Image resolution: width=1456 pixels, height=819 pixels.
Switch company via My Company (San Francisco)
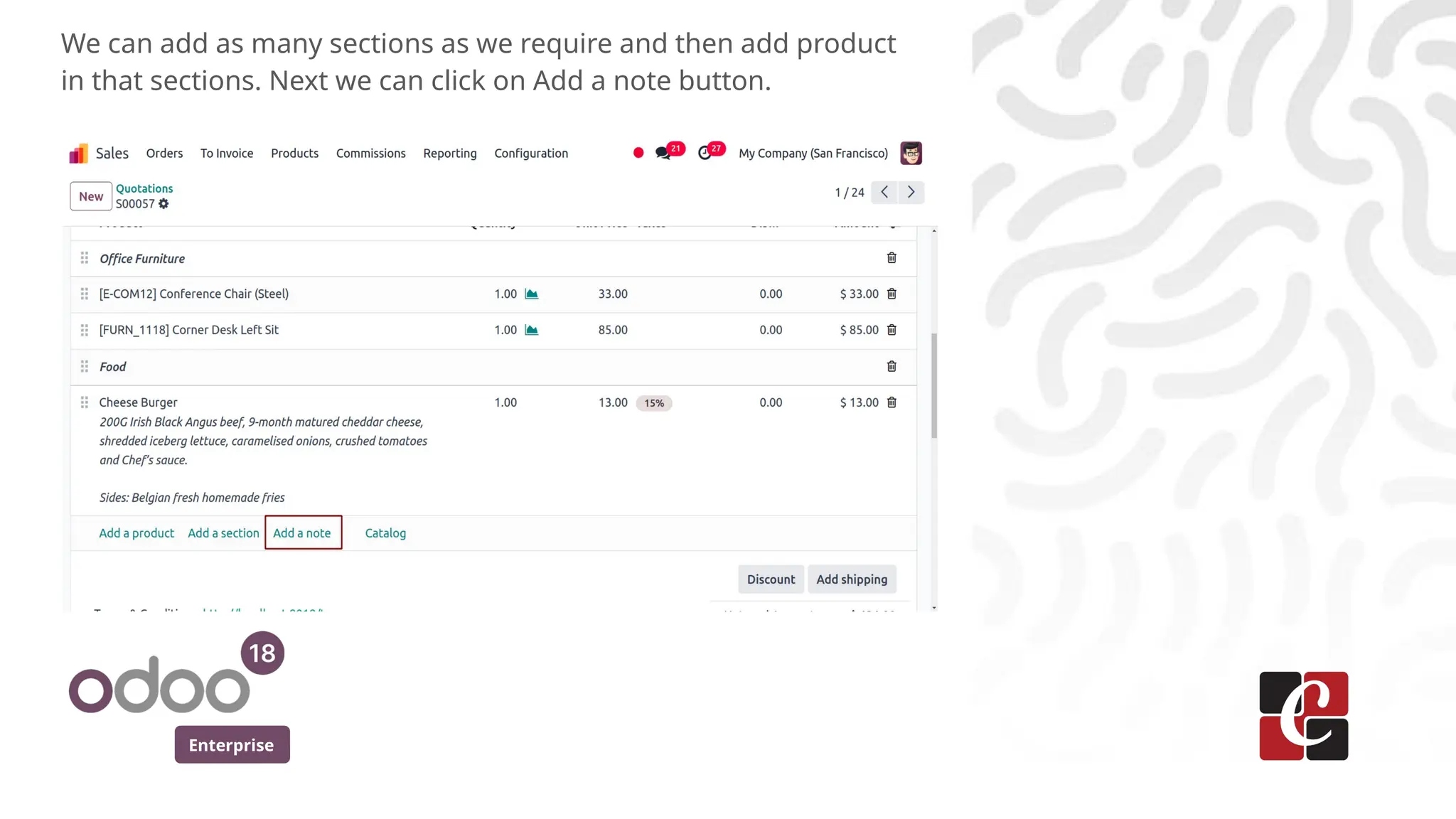coord(813,154)
